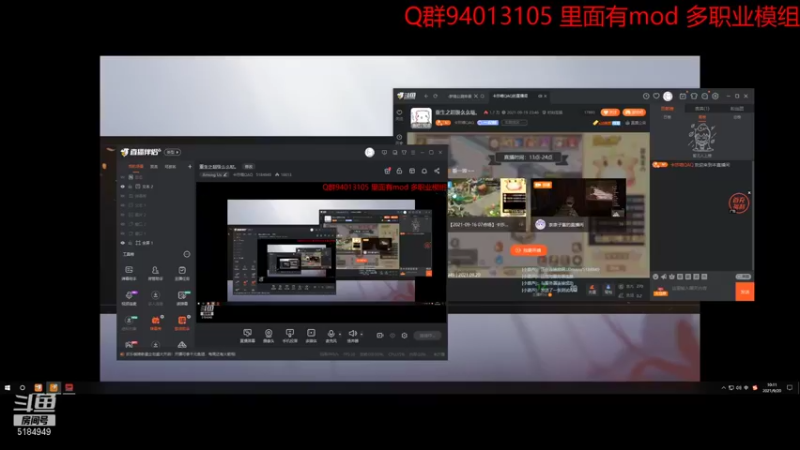Expand speaker options arrow in bottom toolbar

pyautogui.click(x=361, y=335)
